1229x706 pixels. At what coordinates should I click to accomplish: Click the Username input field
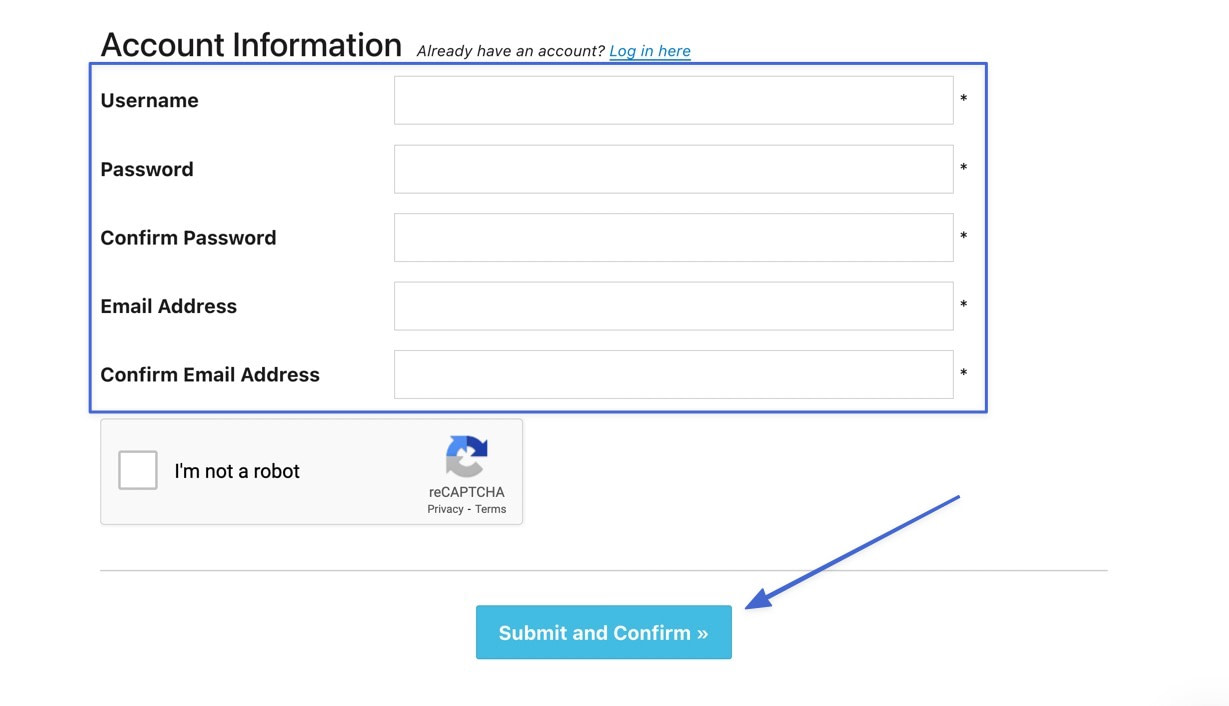pyautogui.click(x=673, y=100)
